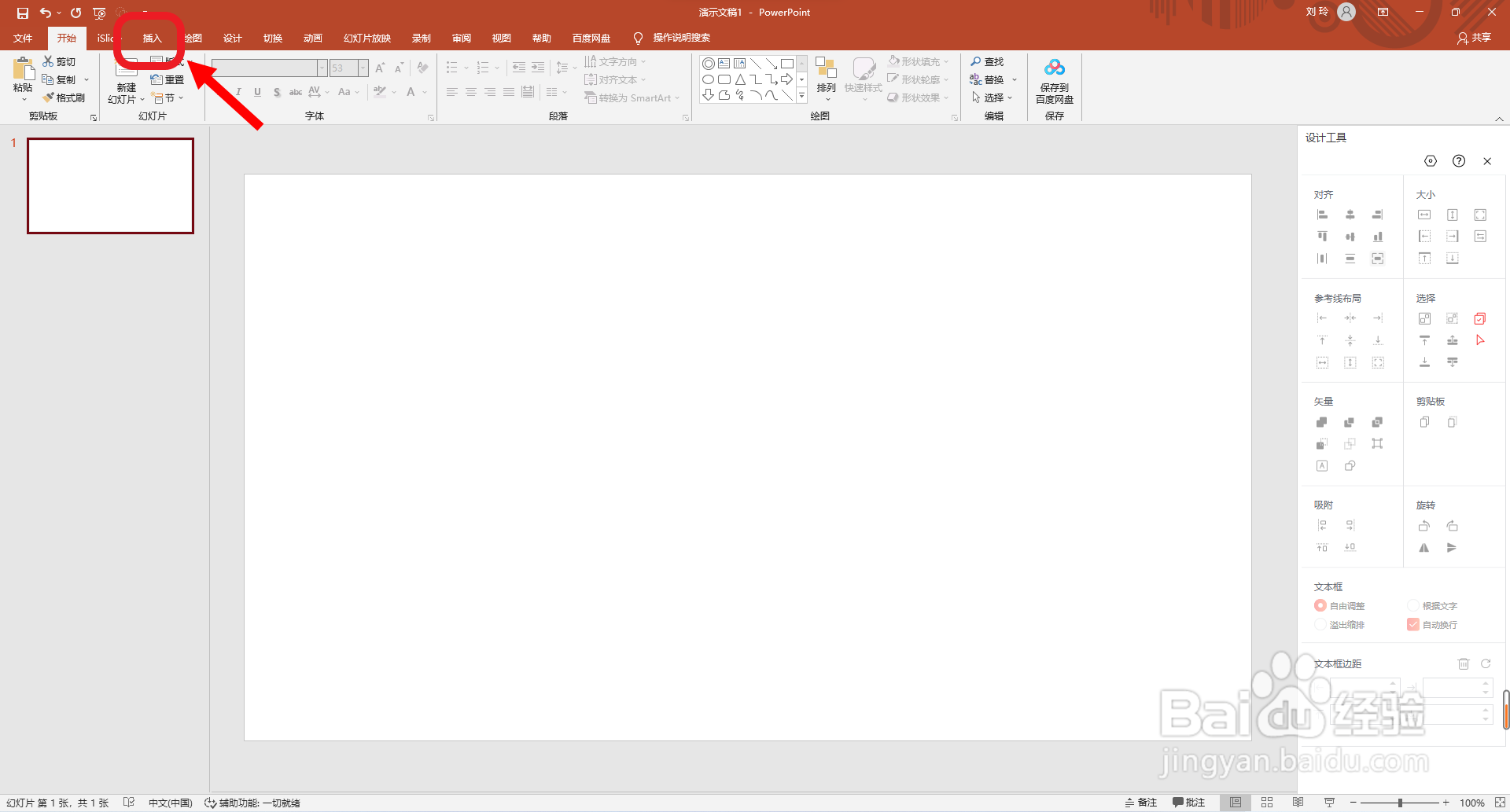1510x812 pixels.
Task: Click the zoom slider handle
Action: (x=1400, y=803)
